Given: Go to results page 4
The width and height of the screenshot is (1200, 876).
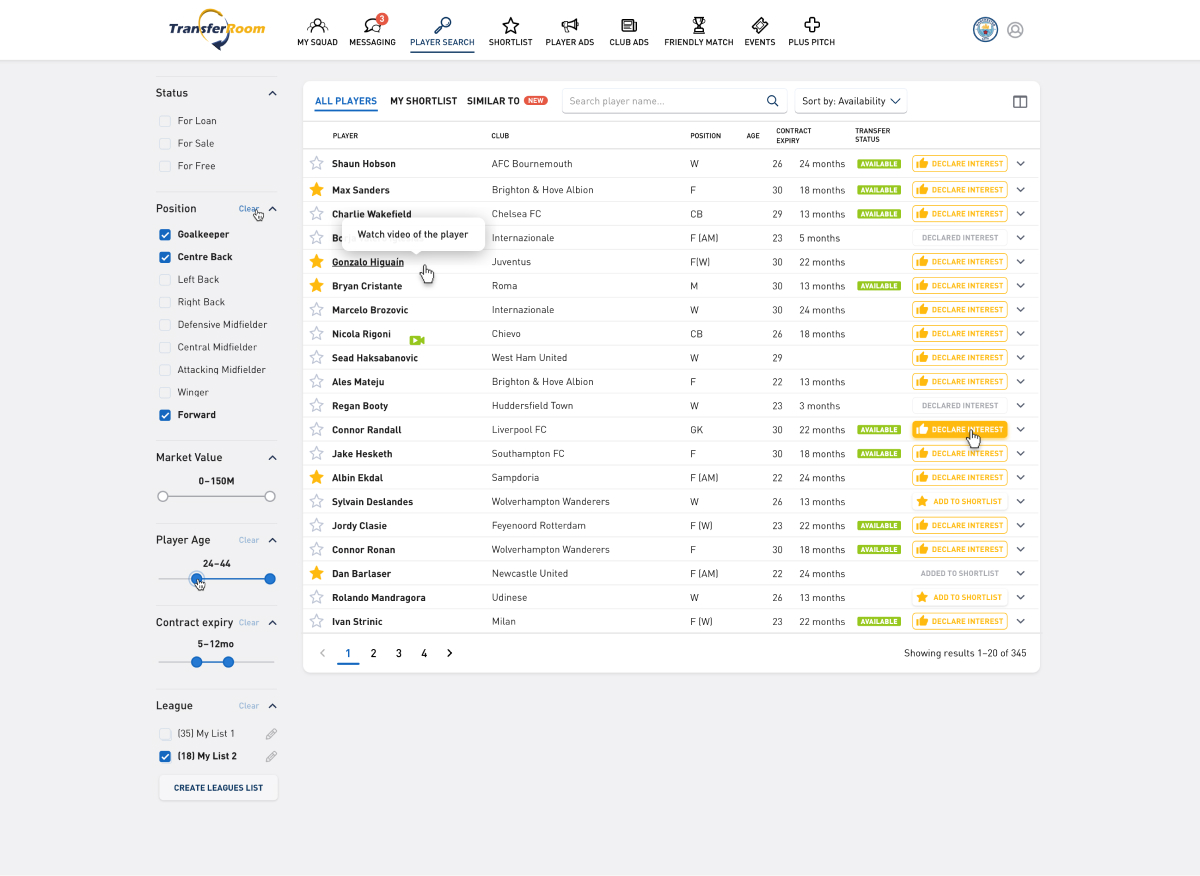Looking at the screenshot, I should tap(424, 653).
